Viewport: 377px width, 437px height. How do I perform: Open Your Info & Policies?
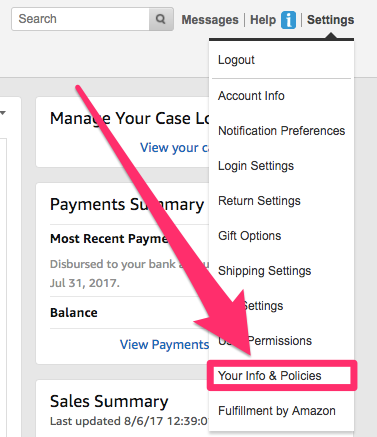tap(269, 376)
